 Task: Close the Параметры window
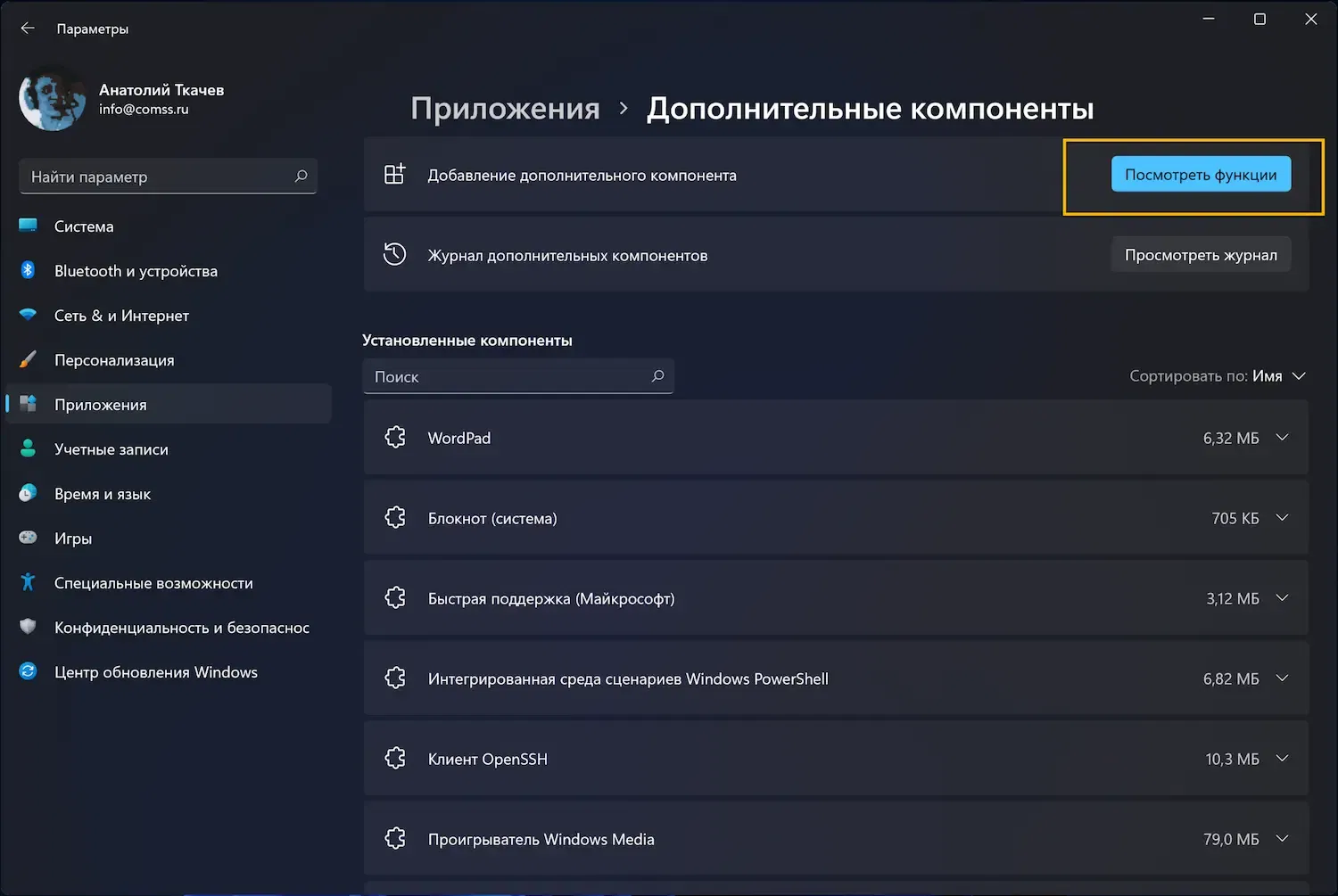click(x=1311, y=19)
